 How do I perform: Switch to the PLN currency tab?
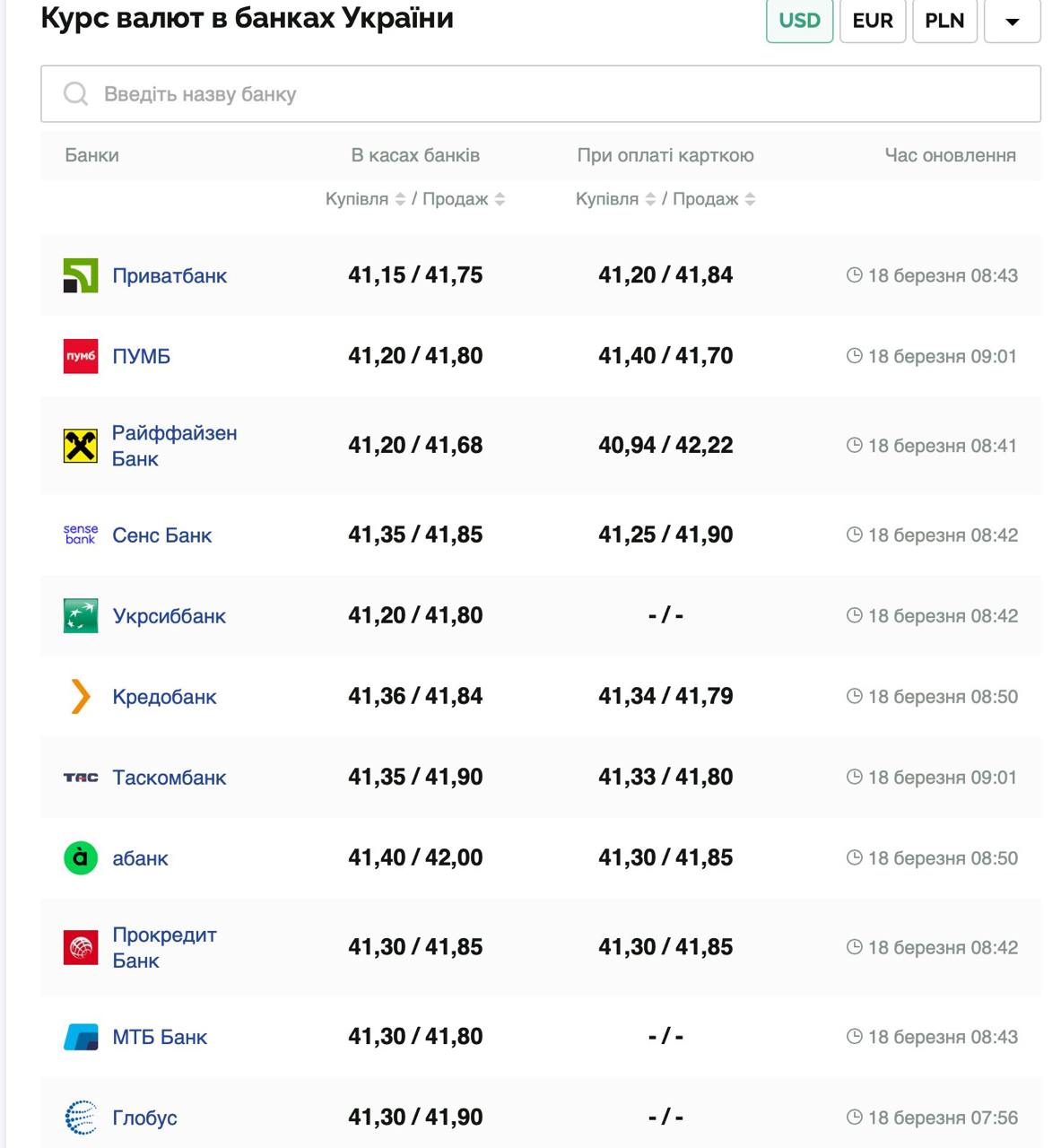tap(944, 21)
